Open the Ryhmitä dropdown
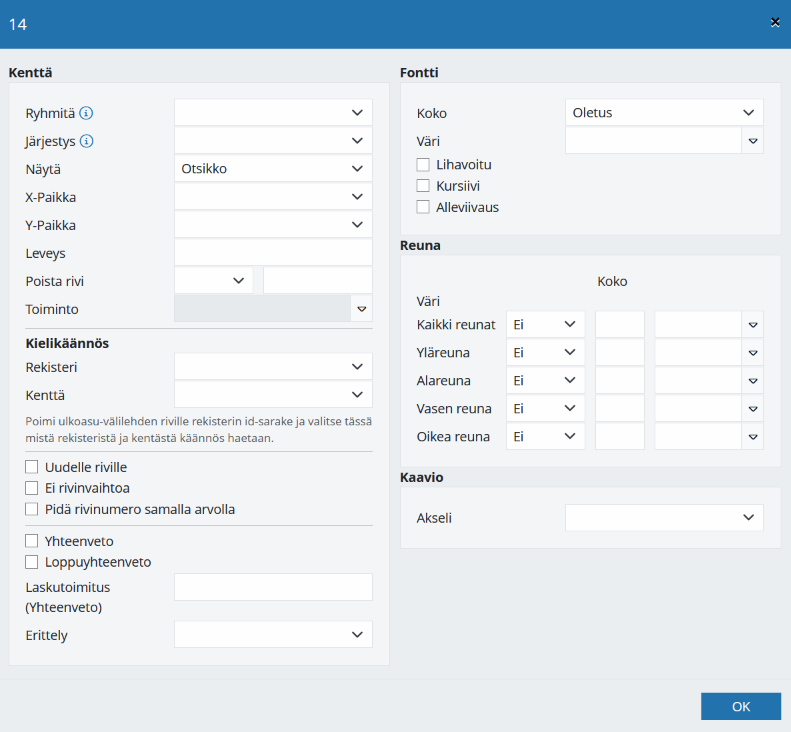This screenshot has width=791, height=732. coord(273,112)
